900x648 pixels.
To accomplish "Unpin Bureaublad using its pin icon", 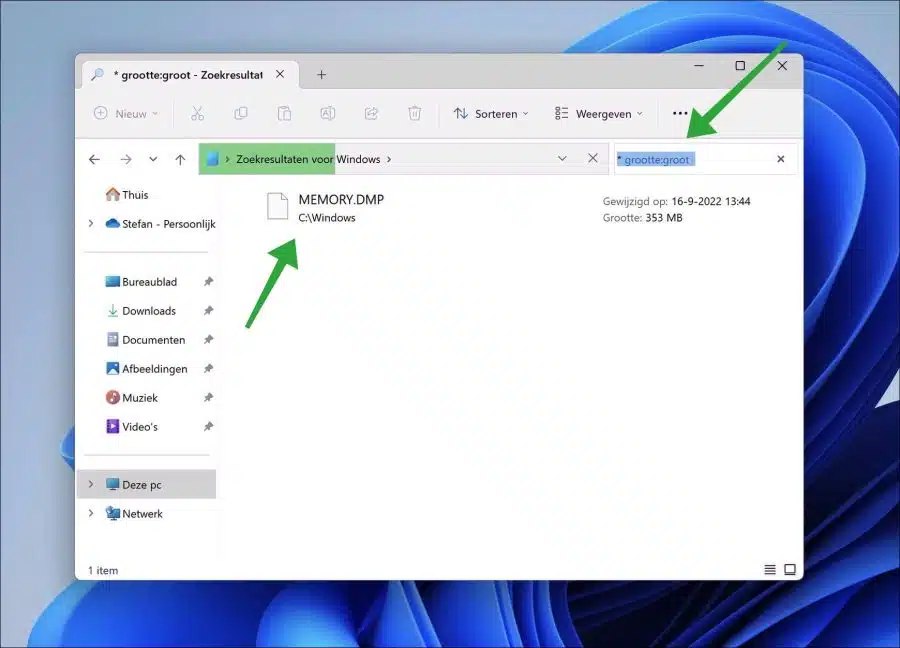I will (x=208, y=282).
